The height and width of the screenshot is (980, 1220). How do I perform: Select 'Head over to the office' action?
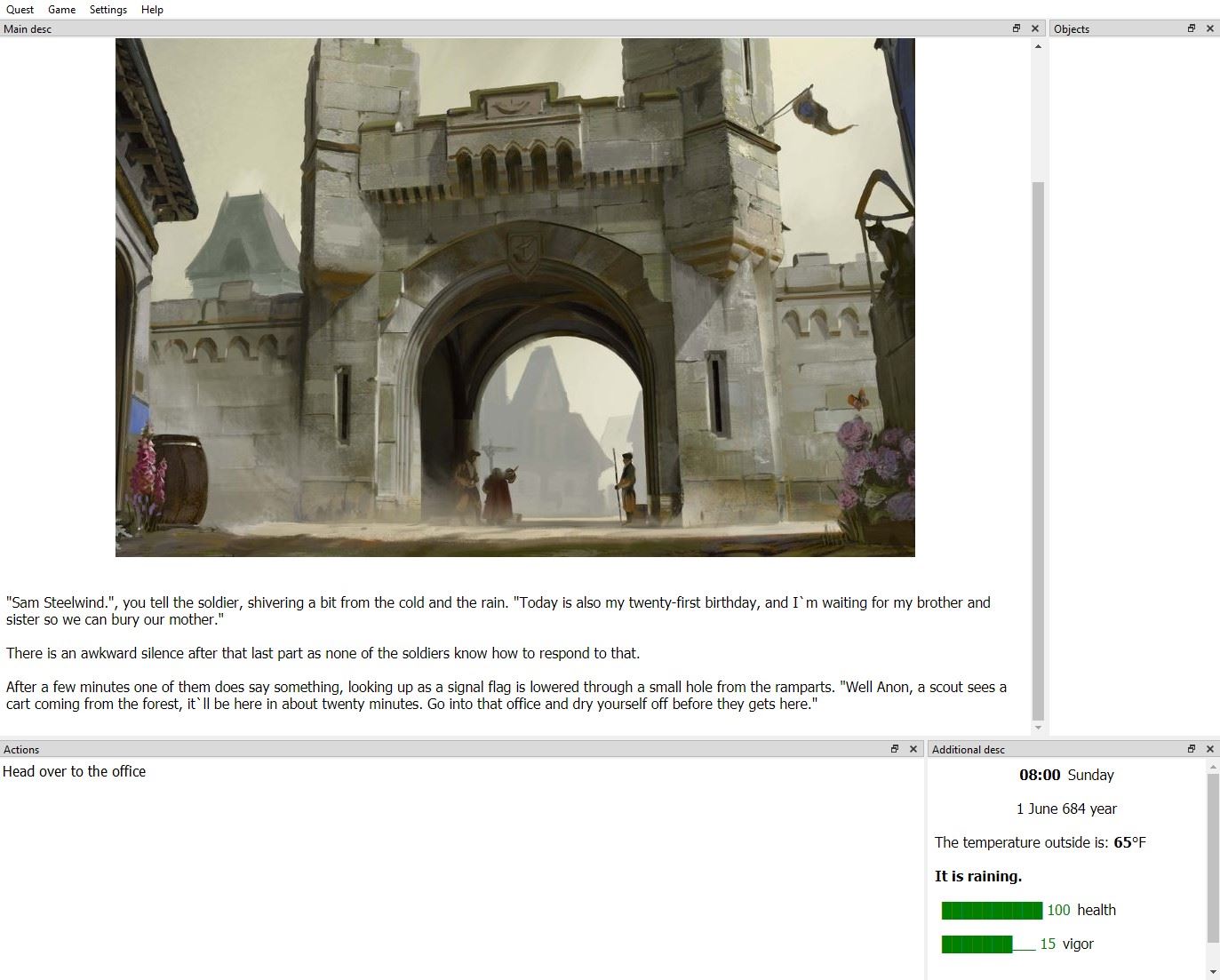pos(75,771)
